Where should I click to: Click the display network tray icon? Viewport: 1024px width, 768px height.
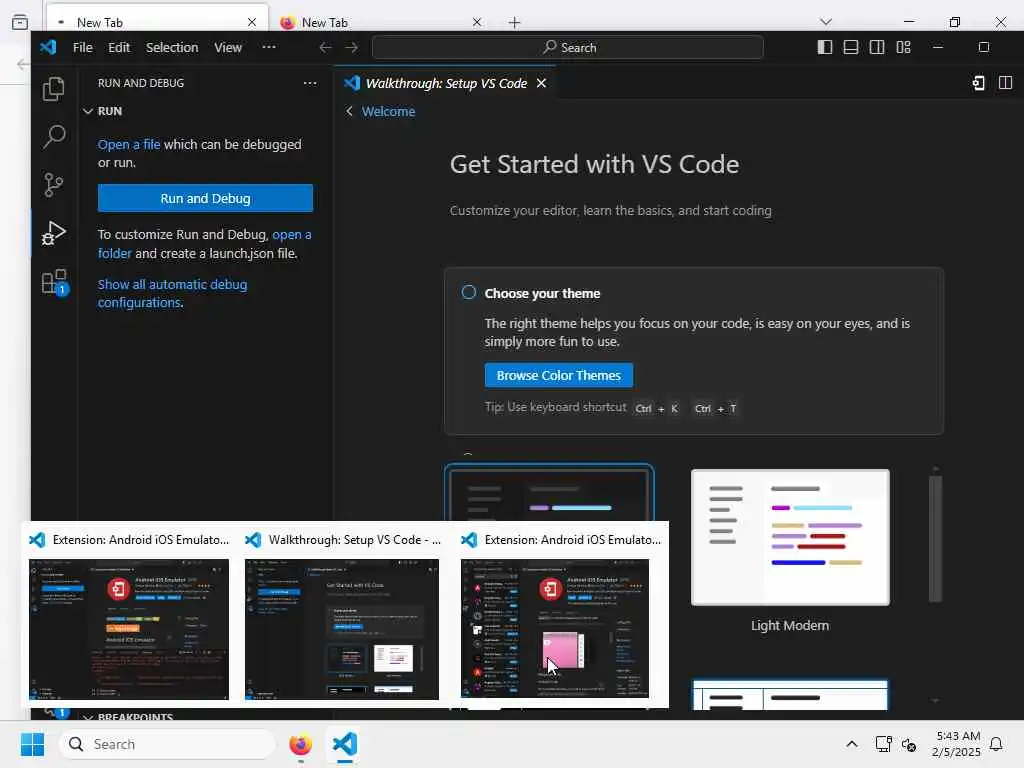point(884,744)
